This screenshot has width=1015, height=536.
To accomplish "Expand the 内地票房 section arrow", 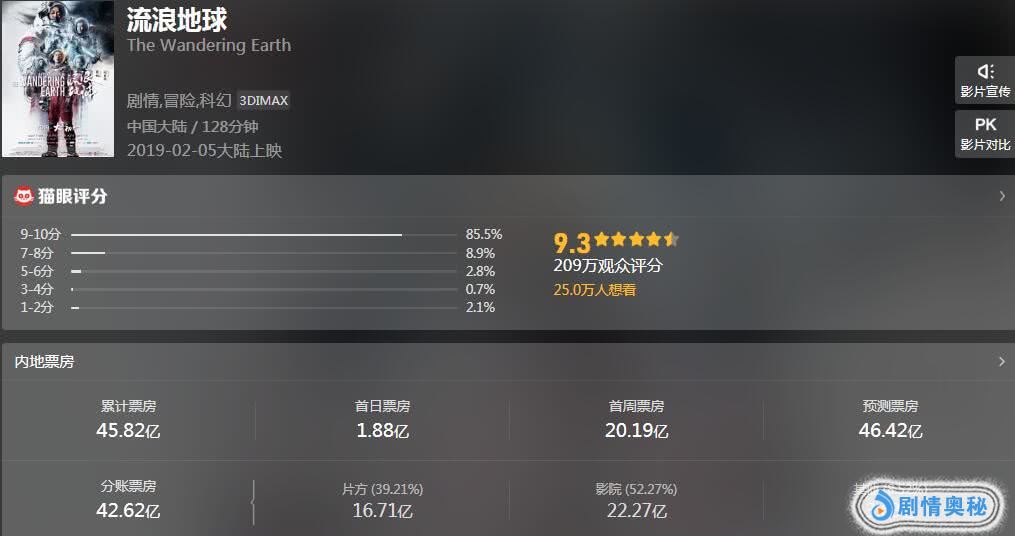I will 1001,361.
